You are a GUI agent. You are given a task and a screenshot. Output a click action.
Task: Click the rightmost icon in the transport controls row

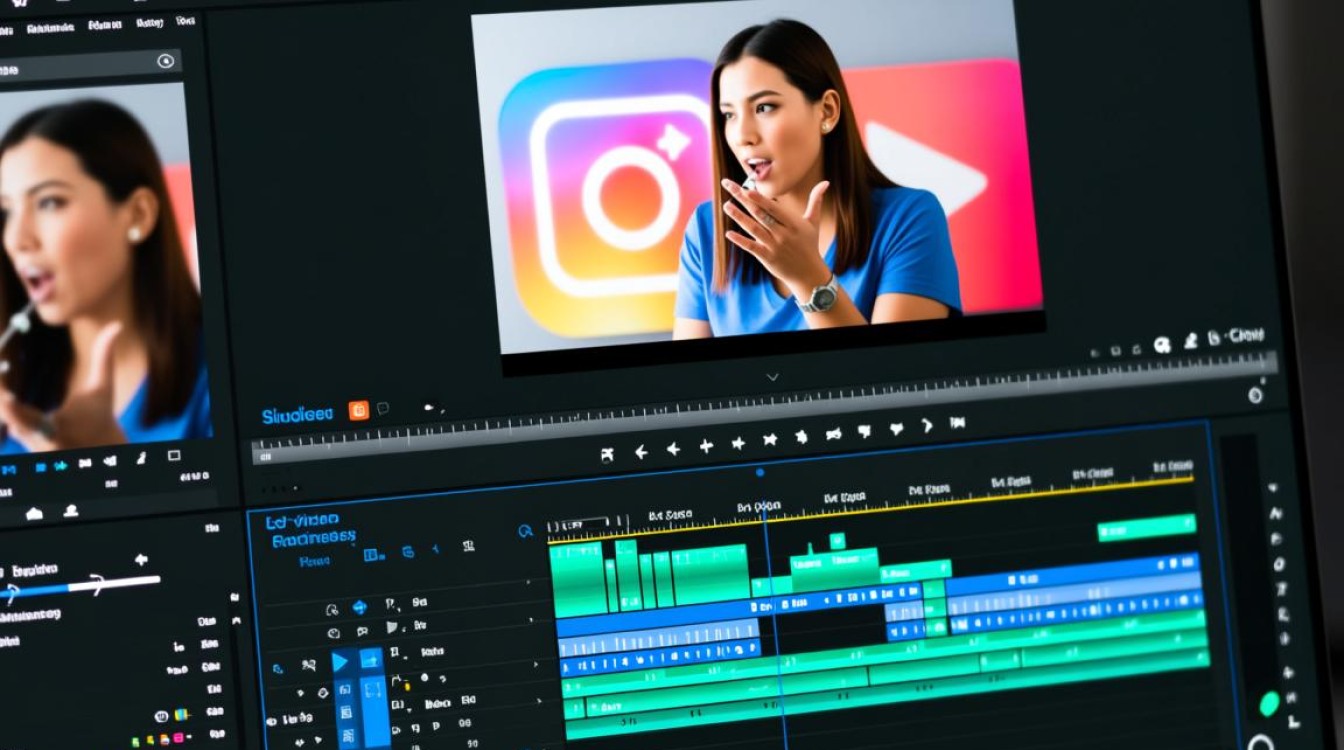957,423
